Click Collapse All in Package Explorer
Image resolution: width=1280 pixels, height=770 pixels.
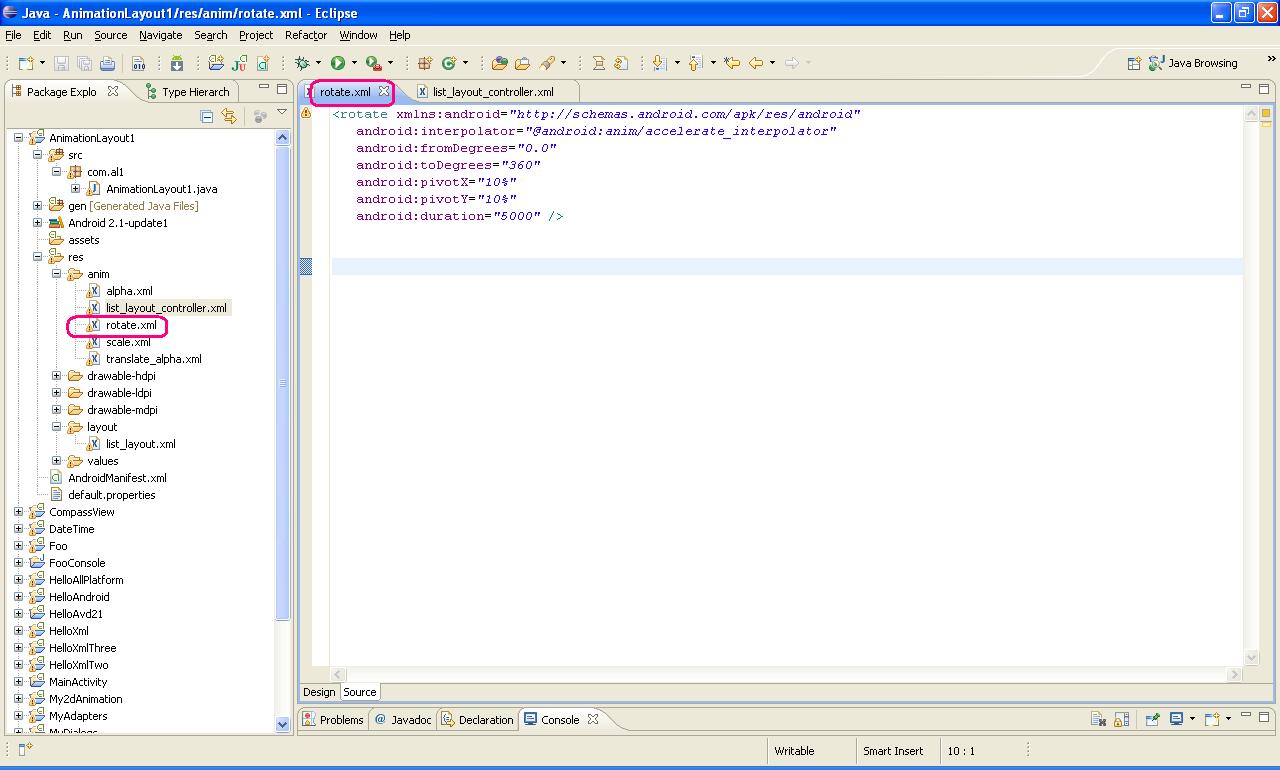point(207,116)
